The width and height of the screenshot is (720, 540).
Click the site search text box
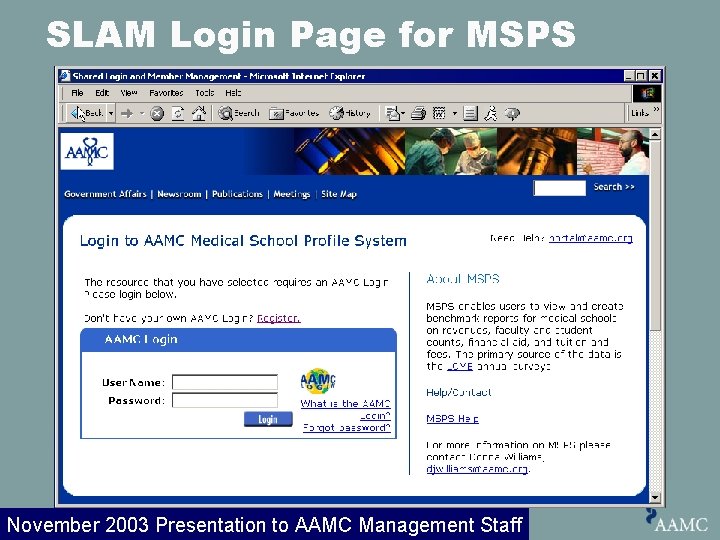click(559, 188)
